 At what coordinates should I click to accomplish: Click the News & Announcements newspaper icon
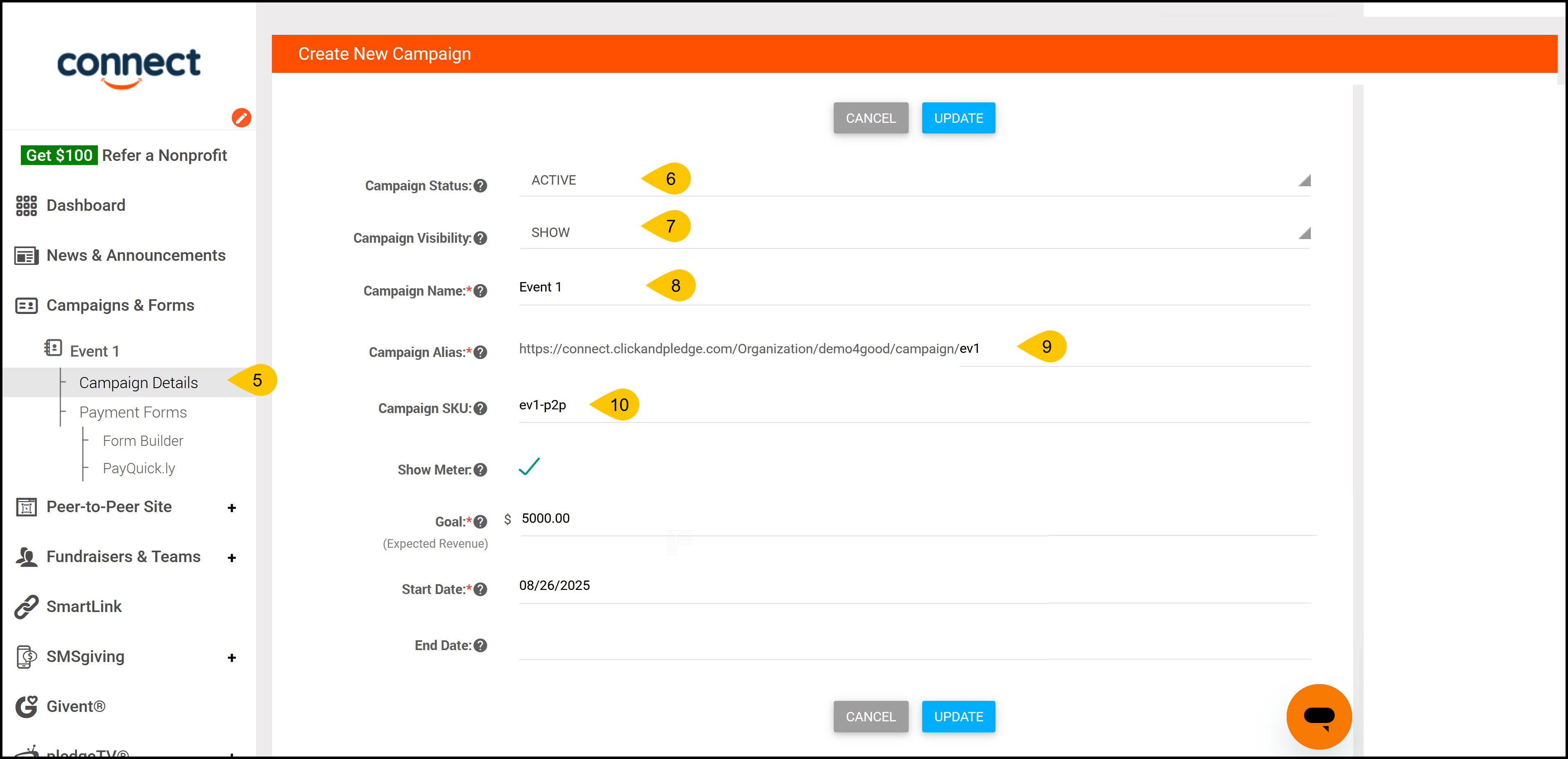click(x=26, y=255)
